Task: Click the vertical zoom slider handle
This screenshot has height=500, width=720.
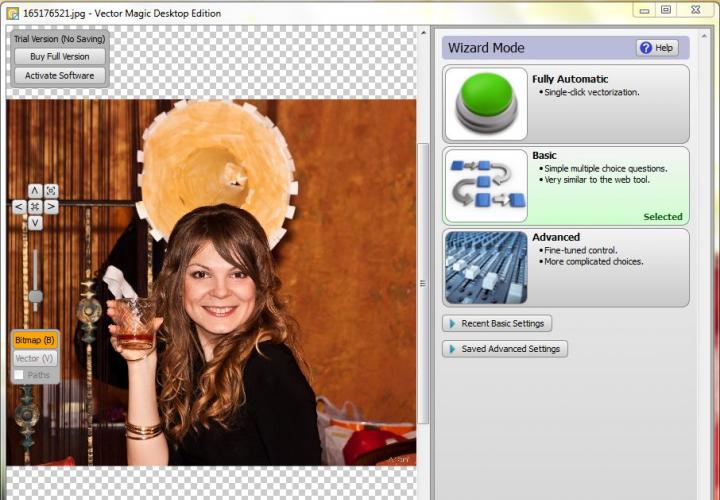Action: tap(35, 296)
